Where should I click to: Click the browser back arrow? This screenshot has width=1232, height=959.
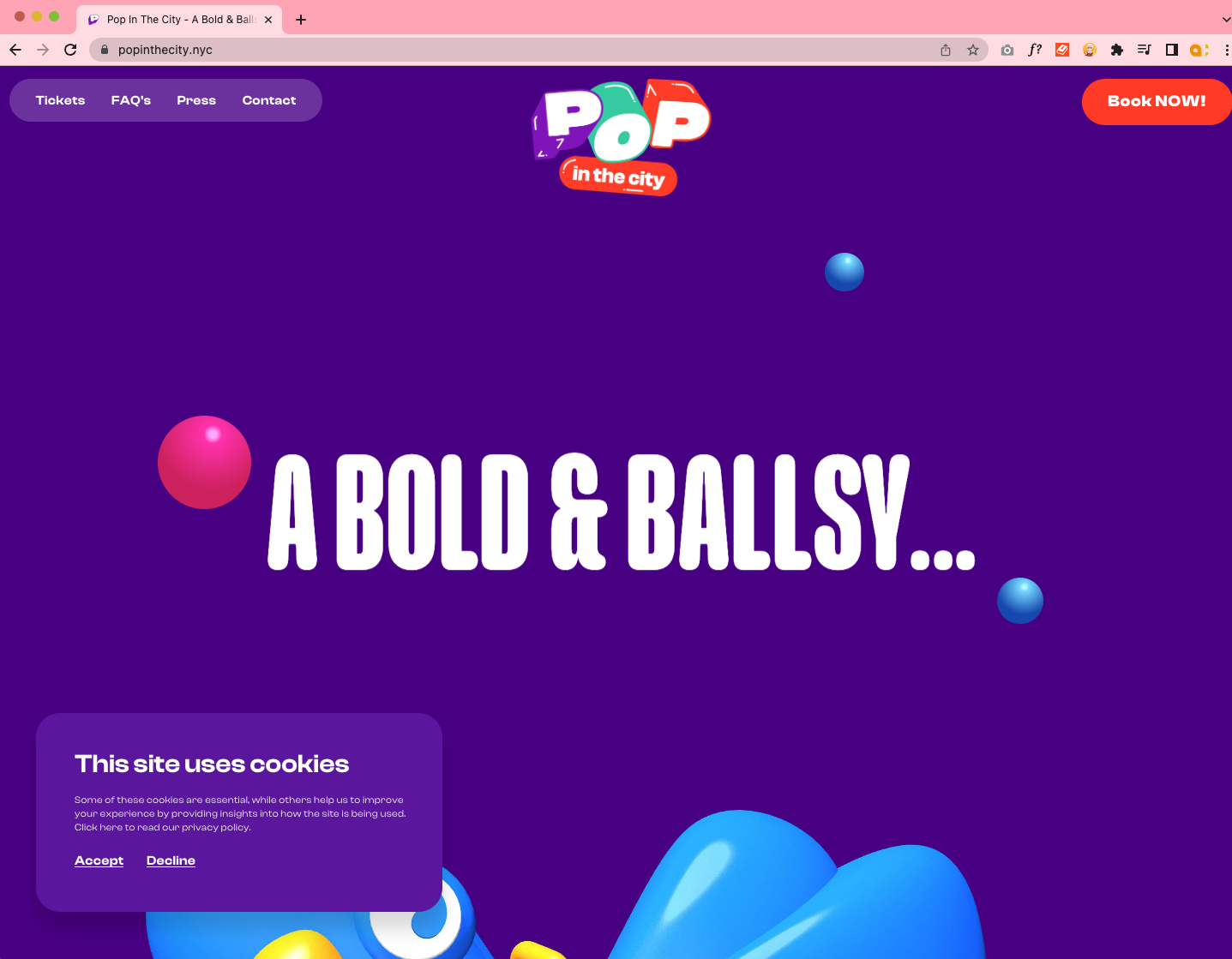tap(15, 50)
